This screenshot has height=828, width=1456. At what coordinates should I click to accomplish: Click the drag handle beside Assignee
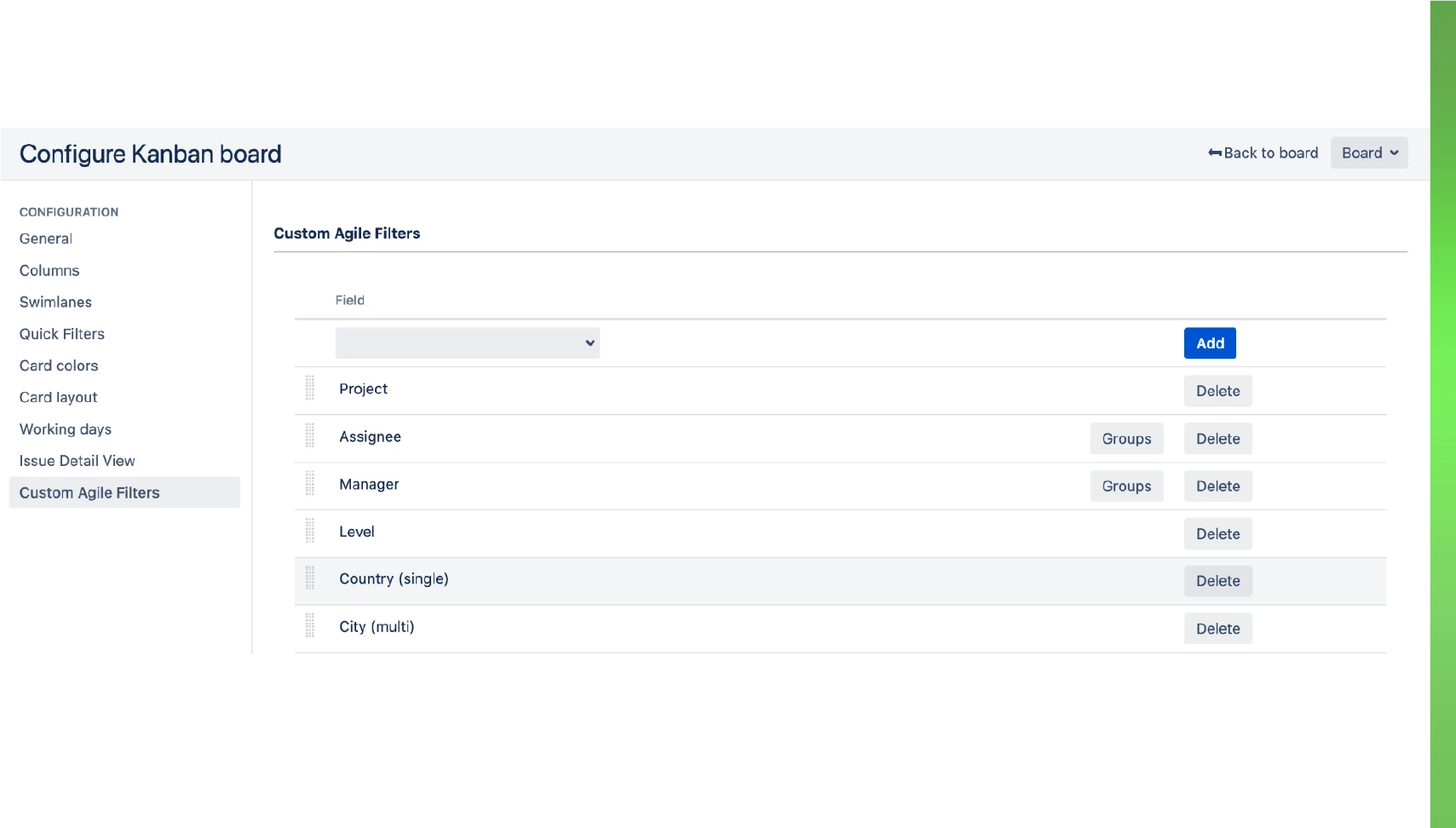pos(310,436)
